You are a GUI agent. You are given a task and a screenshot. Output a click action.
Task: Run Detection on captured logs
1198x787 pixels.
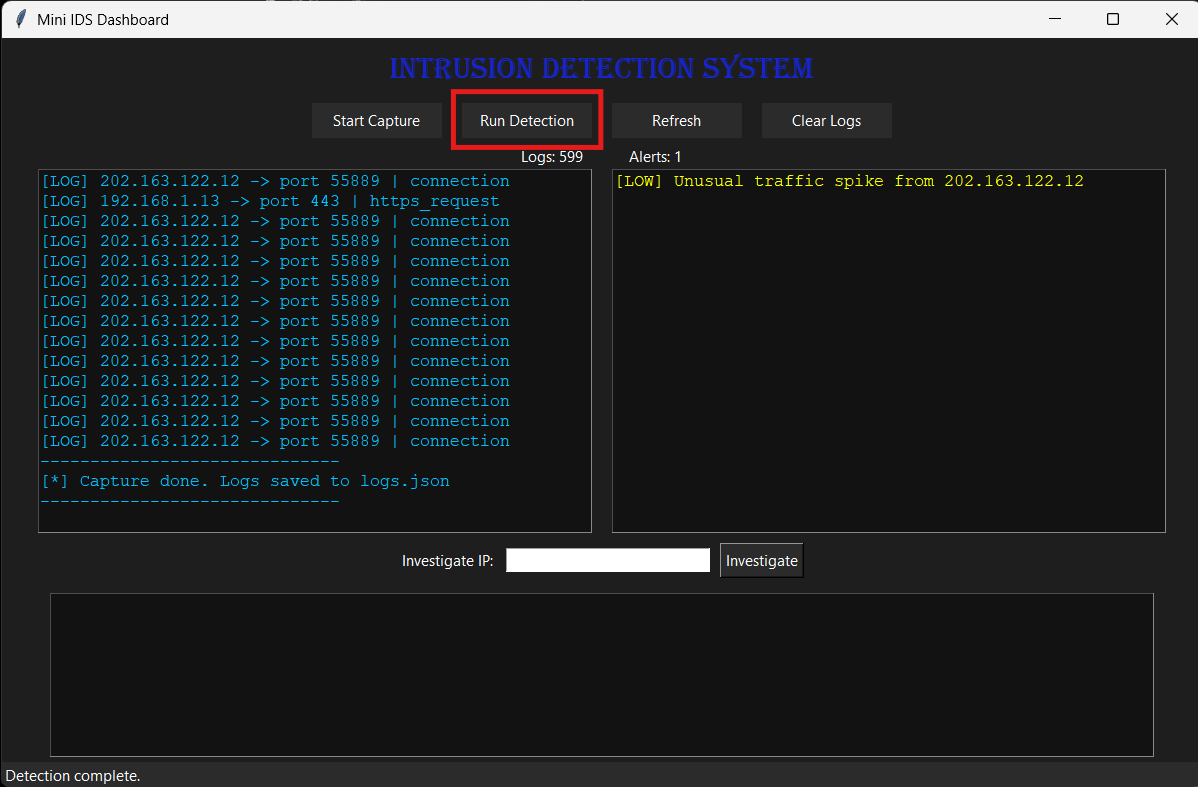[x=526, y=121]
